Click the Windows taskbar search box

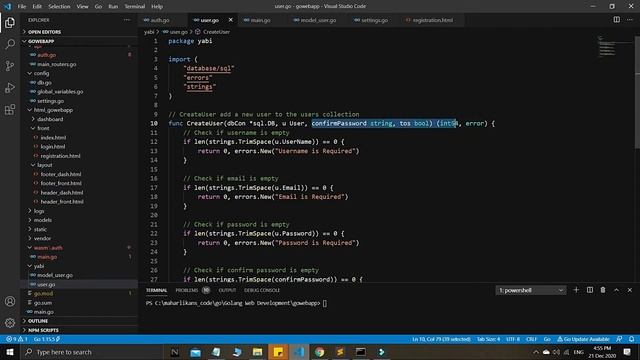tap(91, 352)
